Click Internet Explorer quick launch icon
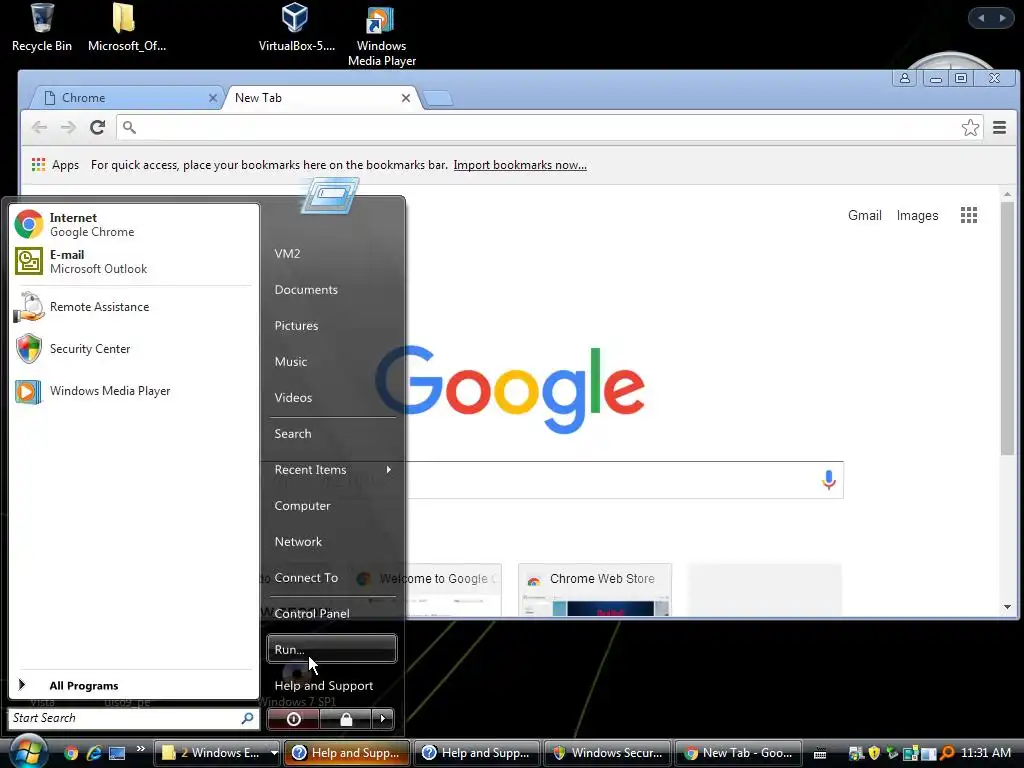This screenshot has height=768, width=1024. click(x=94, y=753)
